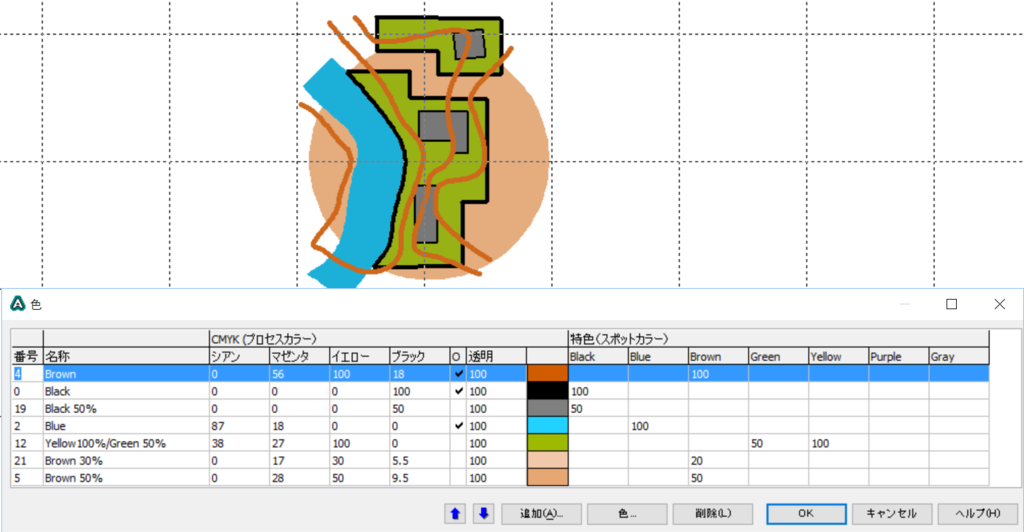Open the 色... color picker button
This screenshot has width=1024, height=532.
click(x=627, y=514)
